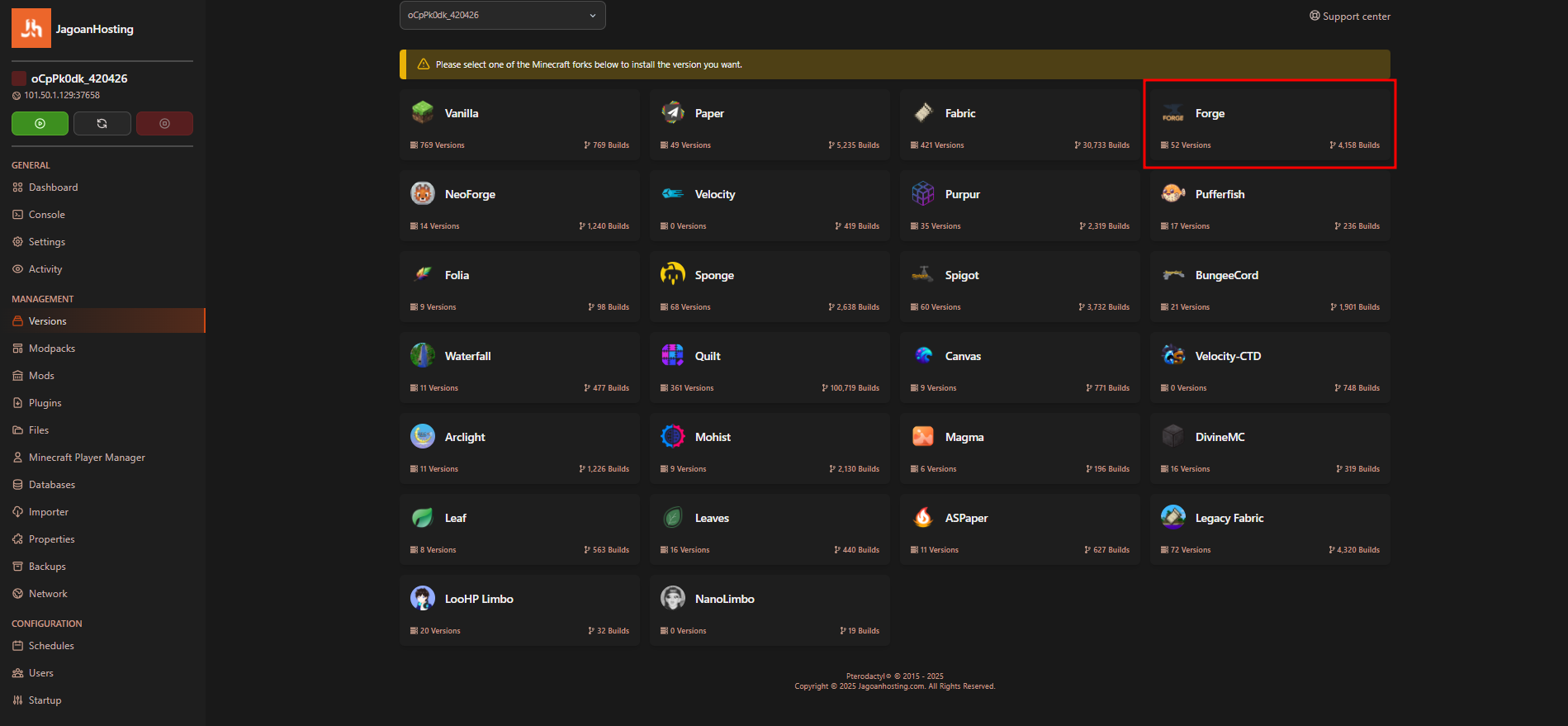Click the Importer sidebar icon
The image size is (1568, 726).
pos(17,512)
